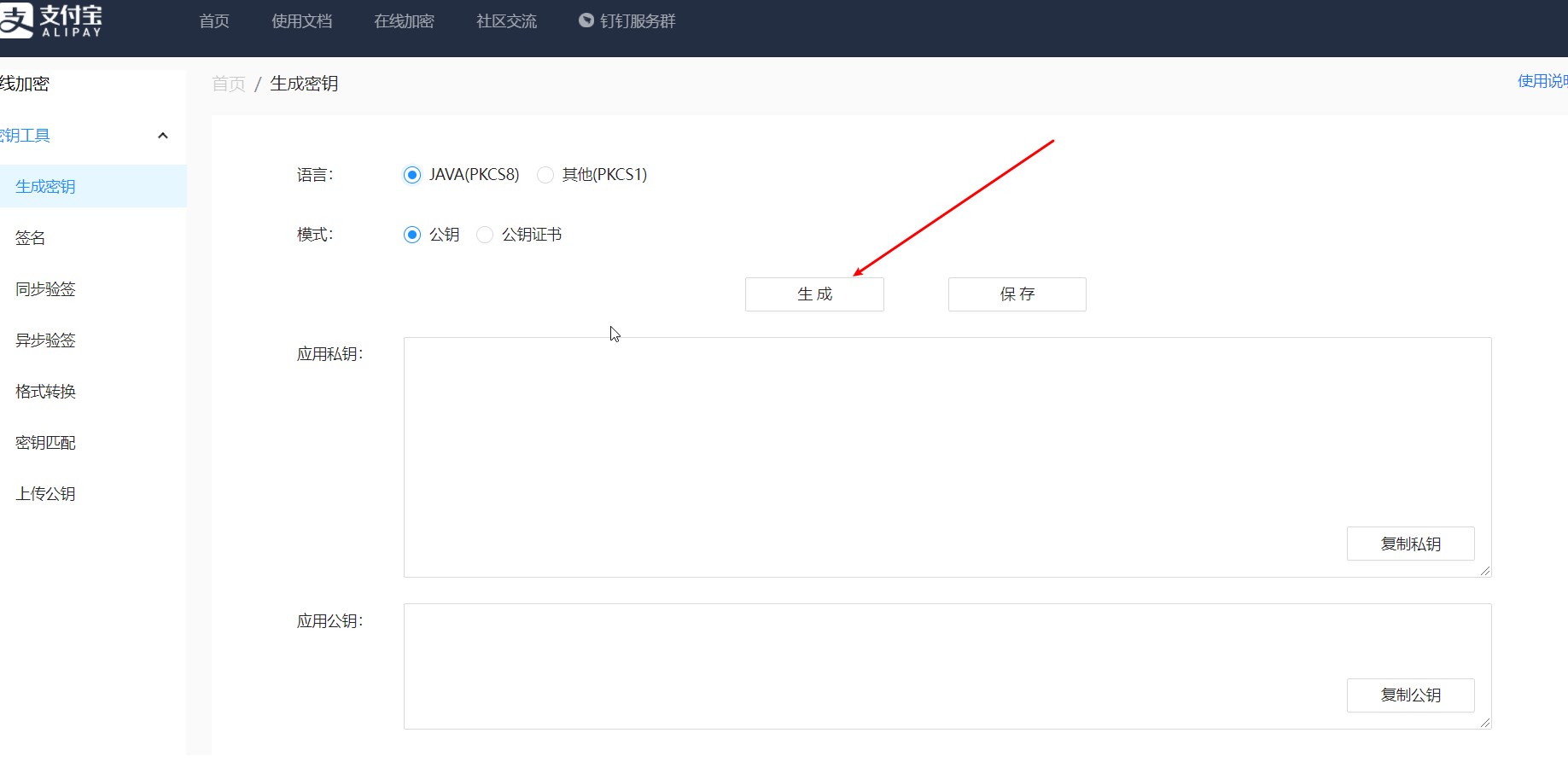The width and height of the screenshot is (1568, 762).
Task: Choose the 其他(PKCS1) language option
Action: [x=545, y=175]
